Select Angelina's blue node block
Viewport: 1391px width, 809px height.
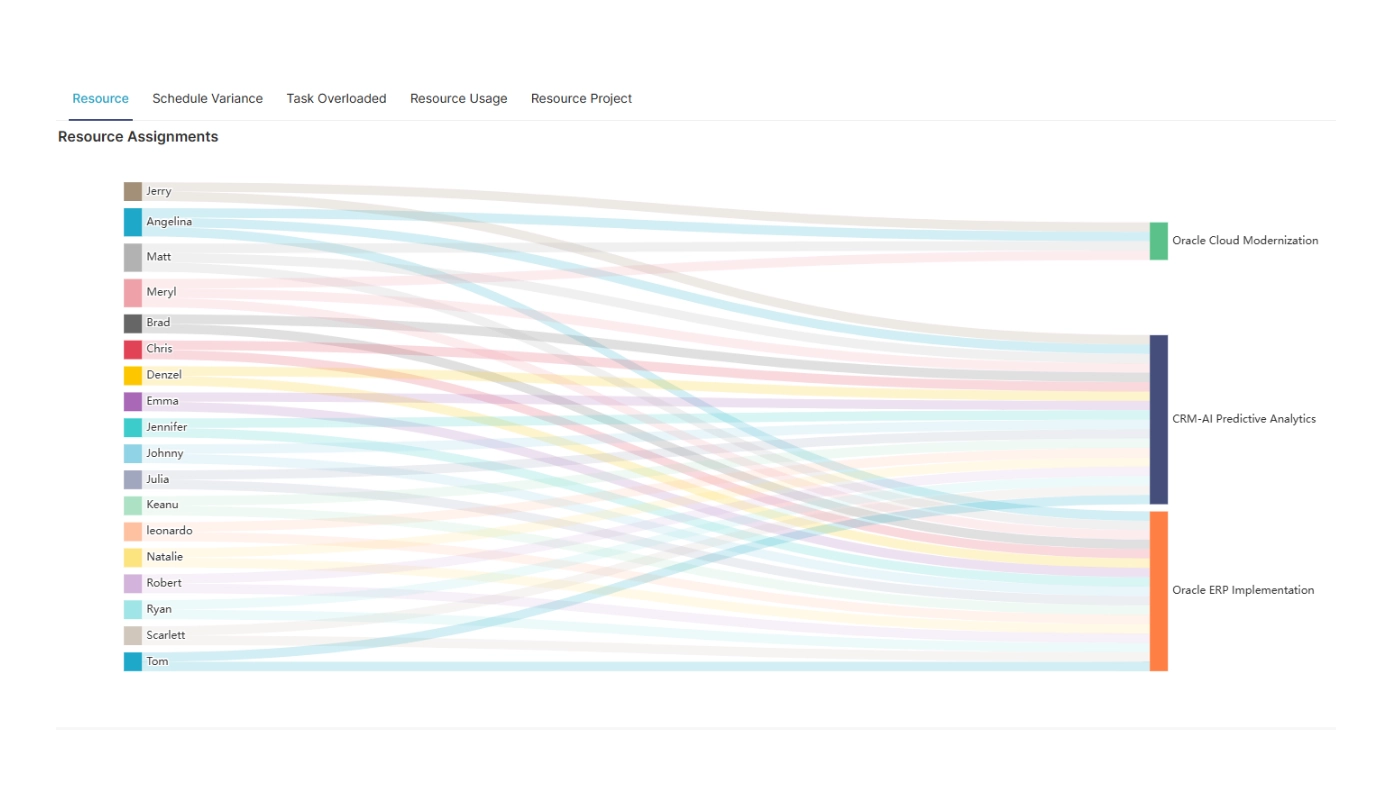pyautogui.click(x=133, y=222)
